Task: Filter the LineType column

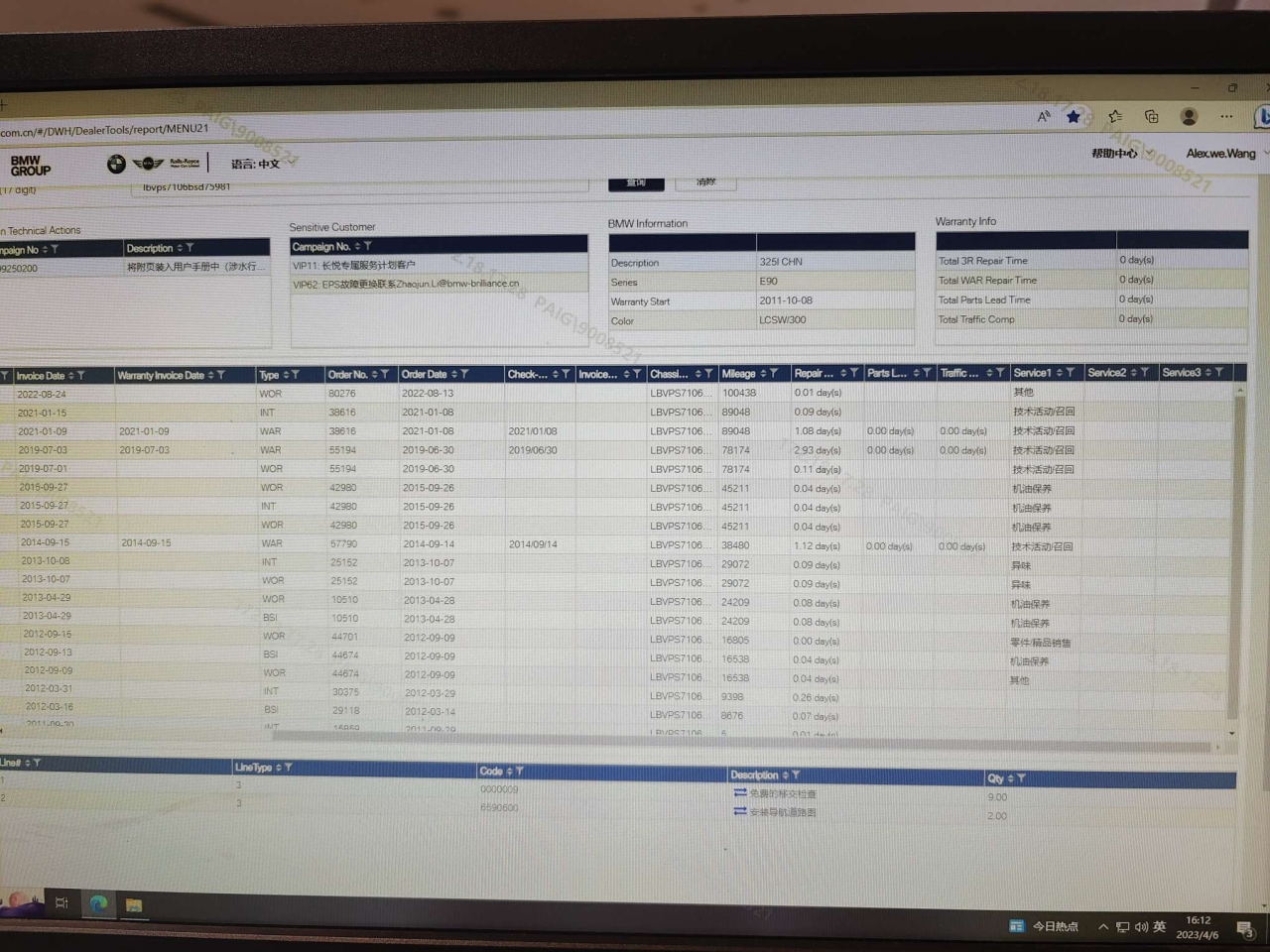Action: click(289, 768)
